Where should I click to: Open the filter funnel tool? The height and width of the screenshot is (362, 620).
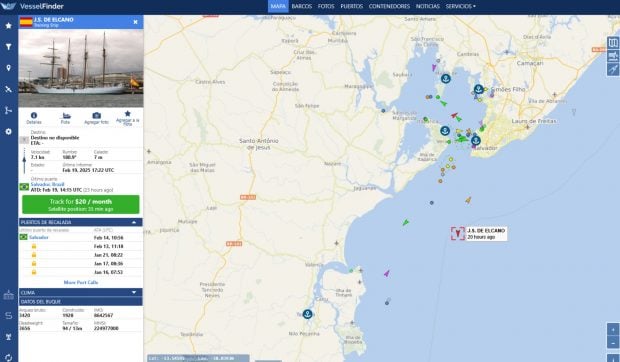tap(8, 47)
